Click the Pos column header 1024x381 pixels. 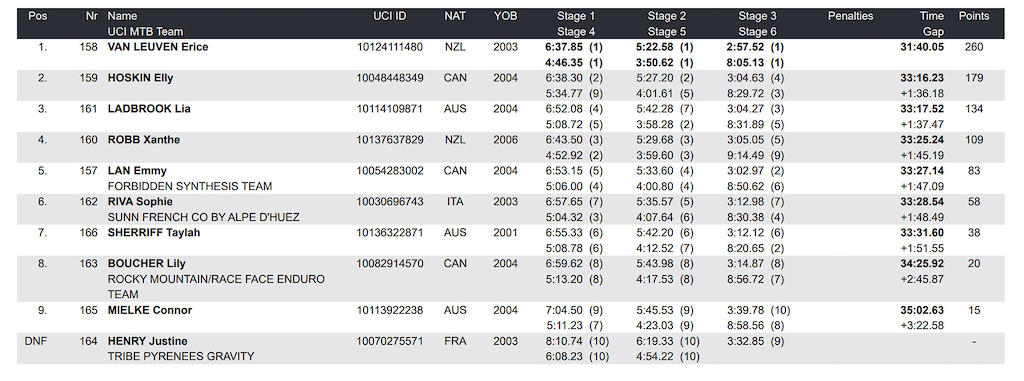tap(38, 16)
